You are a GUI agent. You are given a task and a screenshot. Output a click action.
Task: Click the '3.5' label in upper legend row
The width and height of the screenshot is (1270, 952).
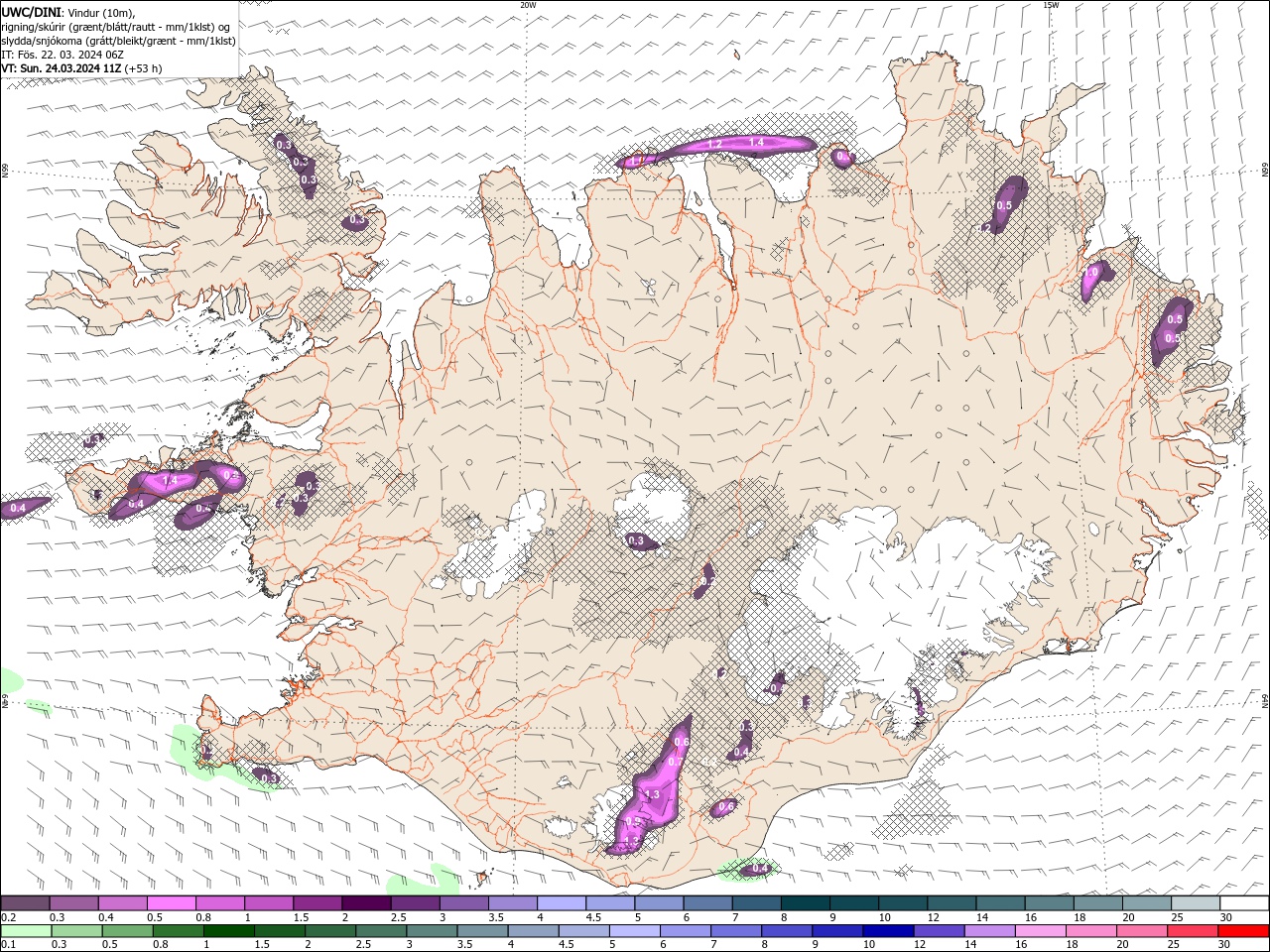(496, 918)
